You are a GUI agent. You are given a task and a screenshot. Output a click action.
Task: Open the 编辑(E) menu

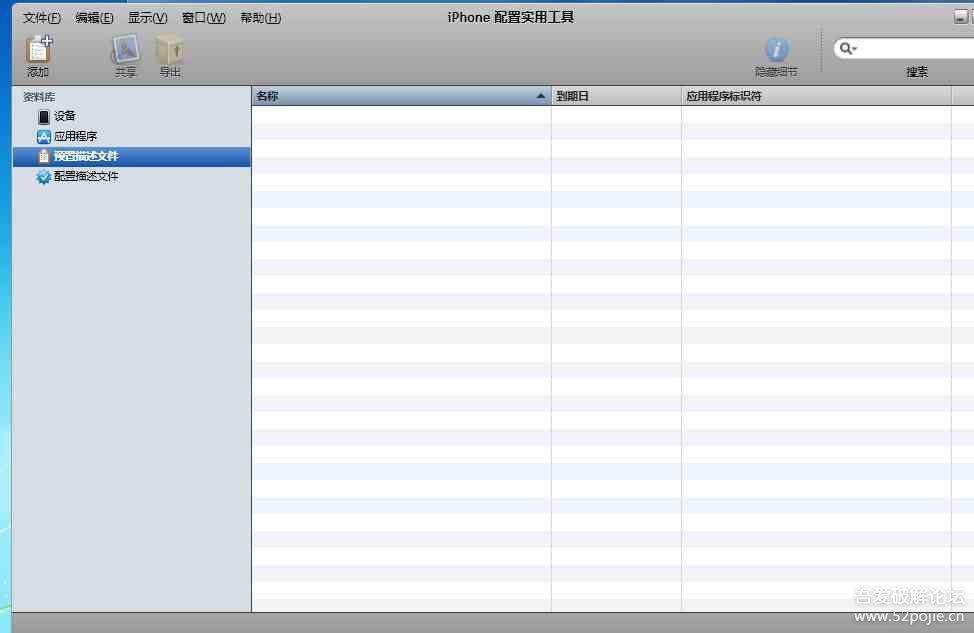coord(94,18)
